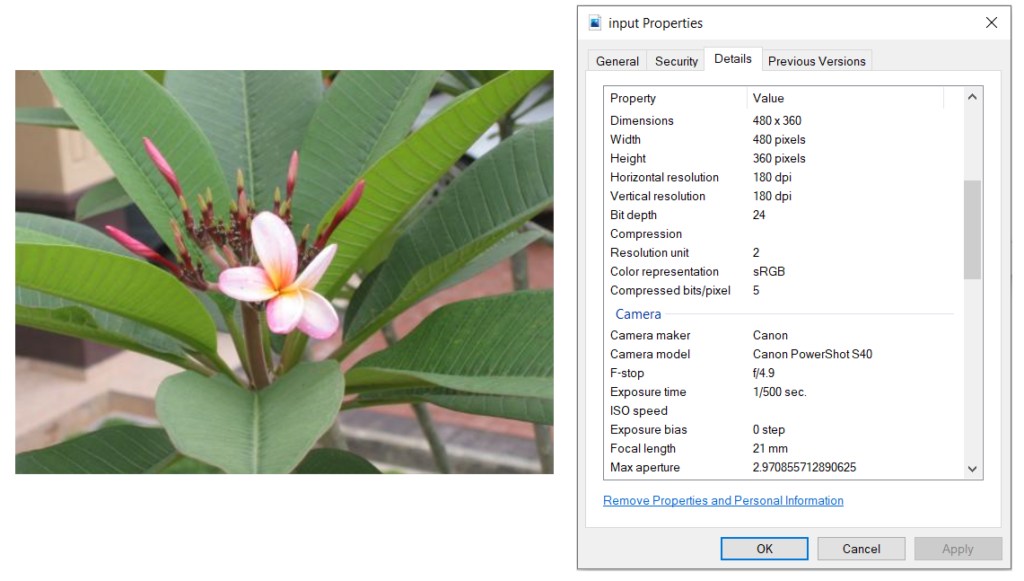Open the Security tab

[x=676, y=61]
